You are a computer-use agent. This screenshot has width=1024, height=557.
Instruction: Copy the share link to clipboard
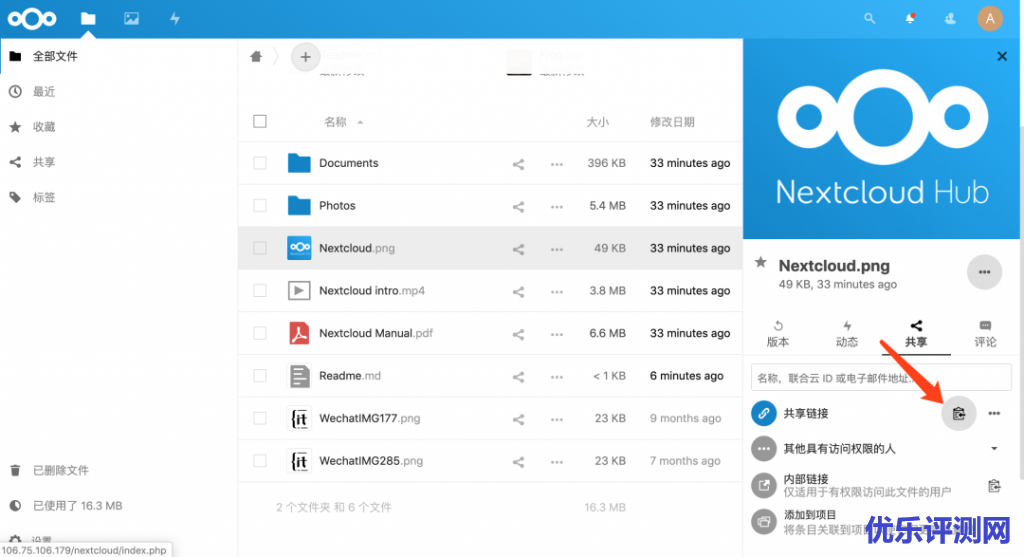click(958, 413)
